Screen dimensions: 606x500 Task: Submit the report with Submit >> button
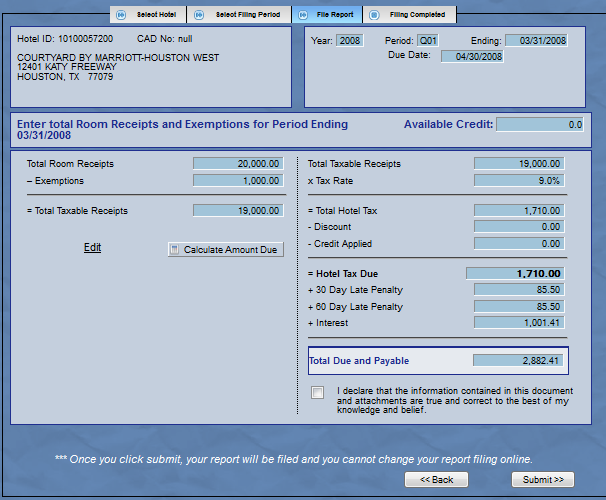tap(543, 480)
